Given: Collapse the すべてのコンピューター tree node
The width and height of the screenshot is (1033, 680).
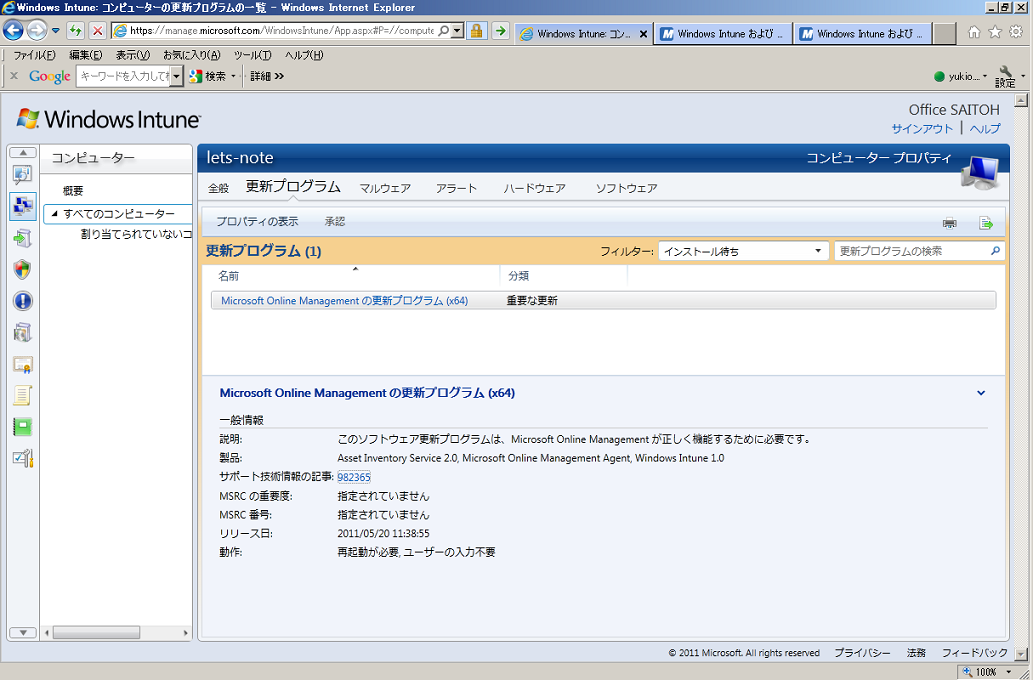Looking at the screenshot, I should [54, 214].
